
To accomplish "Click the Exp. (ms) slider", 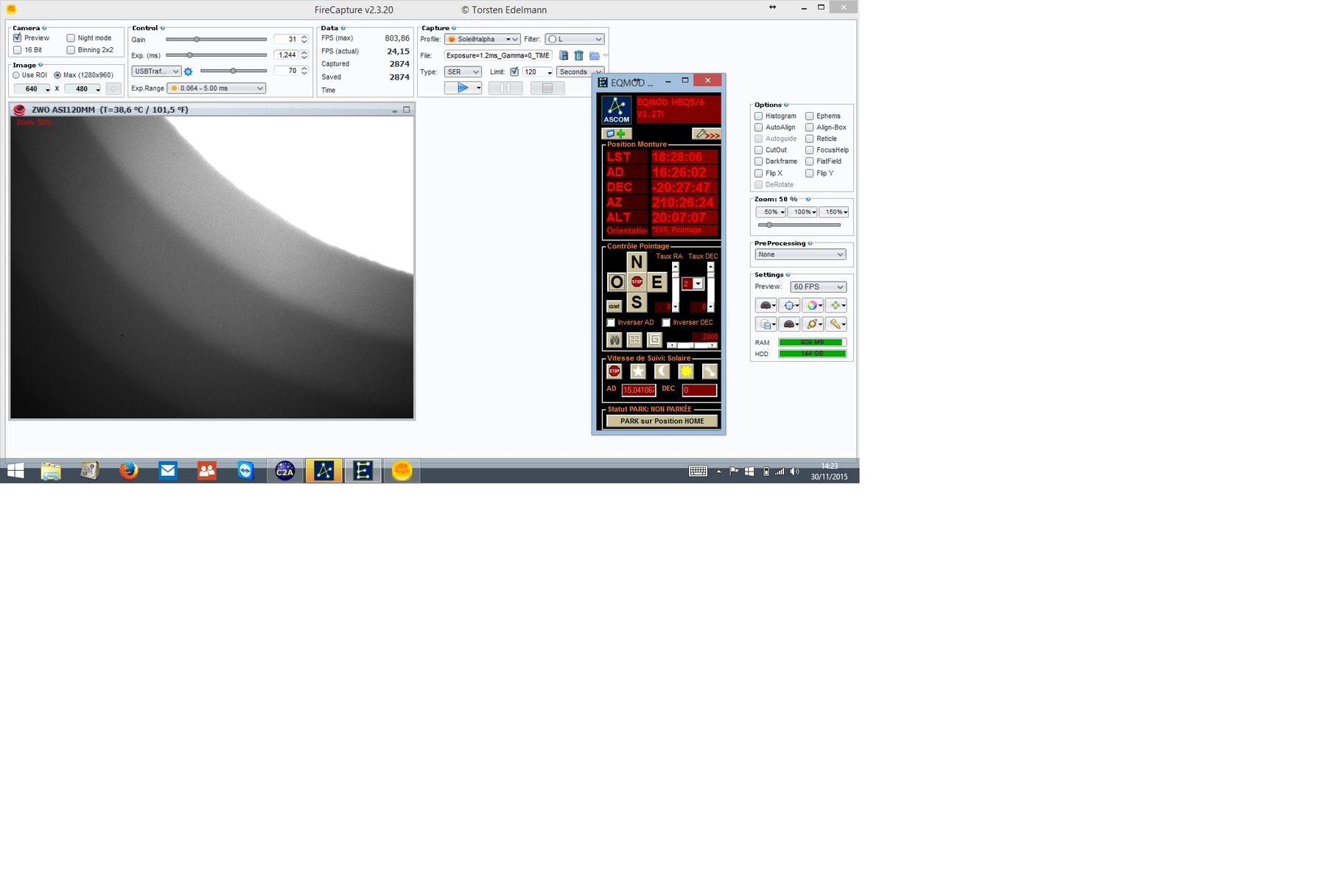I will click(216, 55).
